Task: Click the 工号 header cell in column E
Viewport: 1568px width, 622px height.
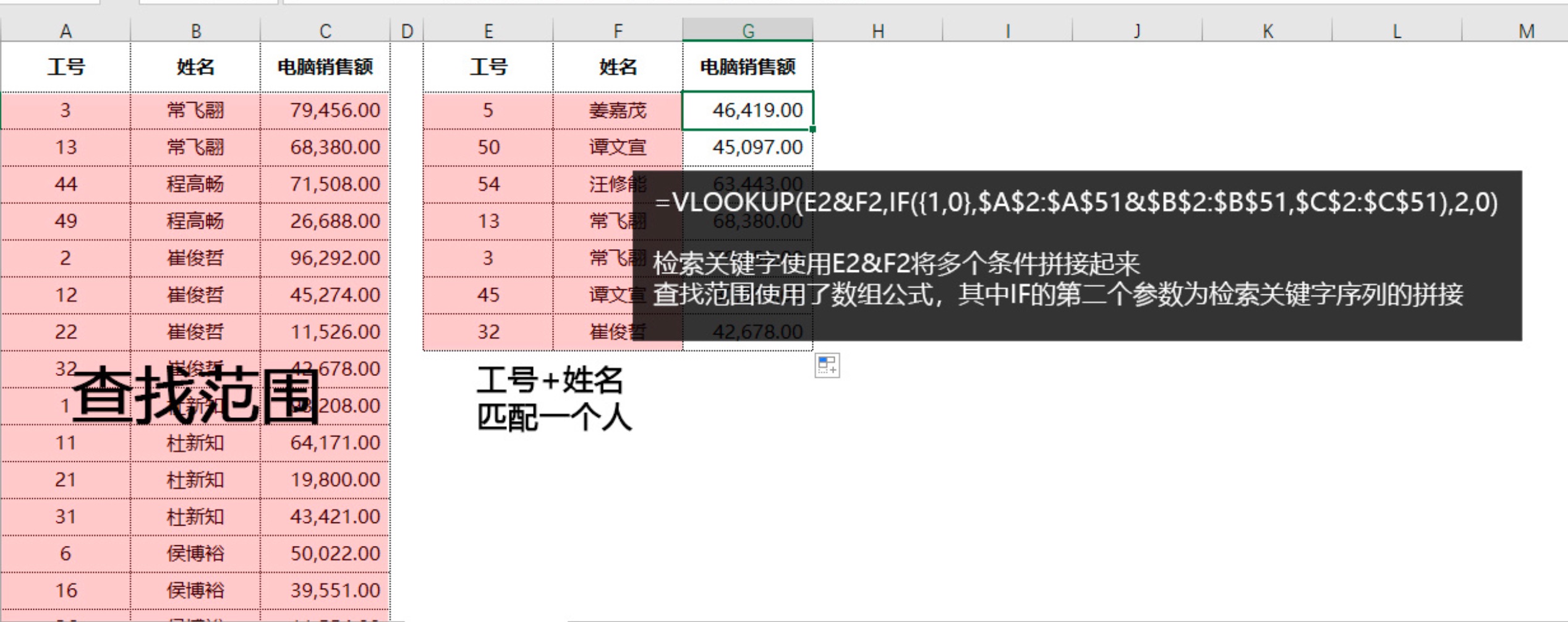Action: pyautogui.click(x=488, y=67)
